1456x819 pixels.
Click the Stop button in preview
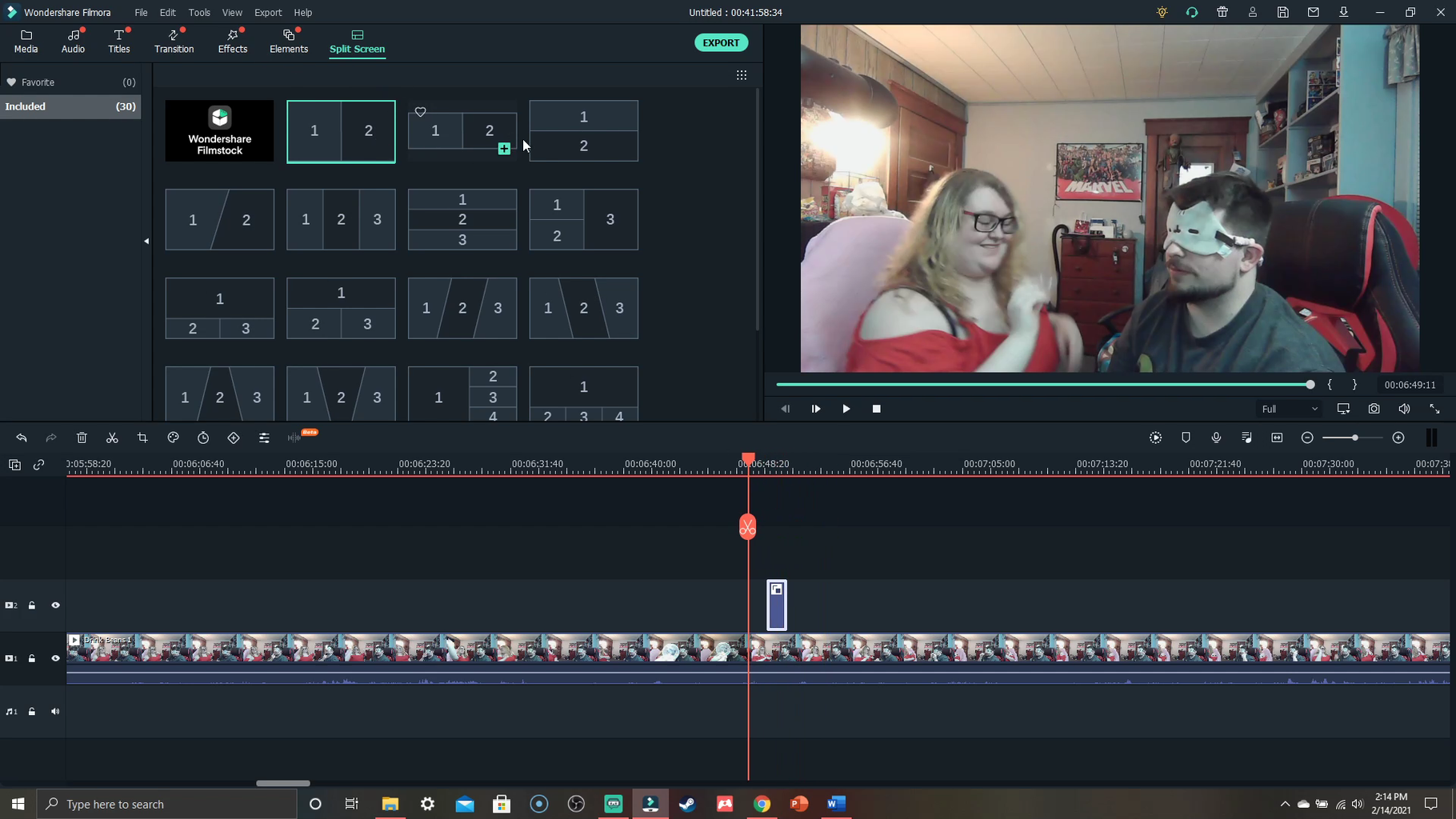click(876, 409)
